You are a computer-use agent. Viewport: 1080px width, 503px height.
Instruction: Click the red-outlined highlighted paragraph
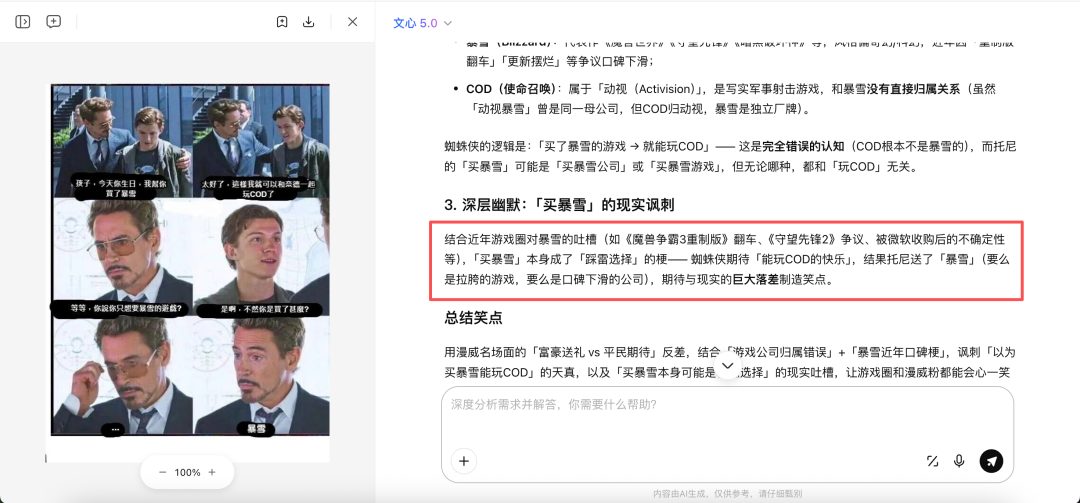[x=726, y=260]
